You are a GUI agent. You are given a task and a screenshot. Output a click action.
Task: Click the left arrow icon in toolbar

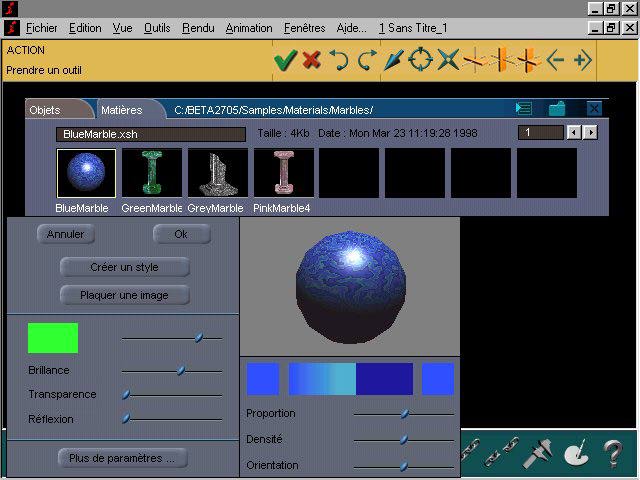click(x=555, y=60)
